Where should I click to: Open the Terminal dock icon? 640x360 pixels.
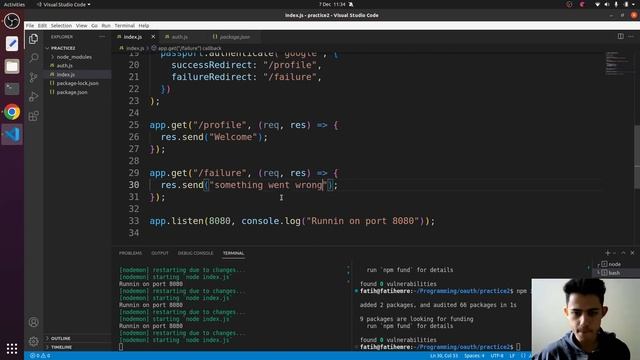coord(11,89)
